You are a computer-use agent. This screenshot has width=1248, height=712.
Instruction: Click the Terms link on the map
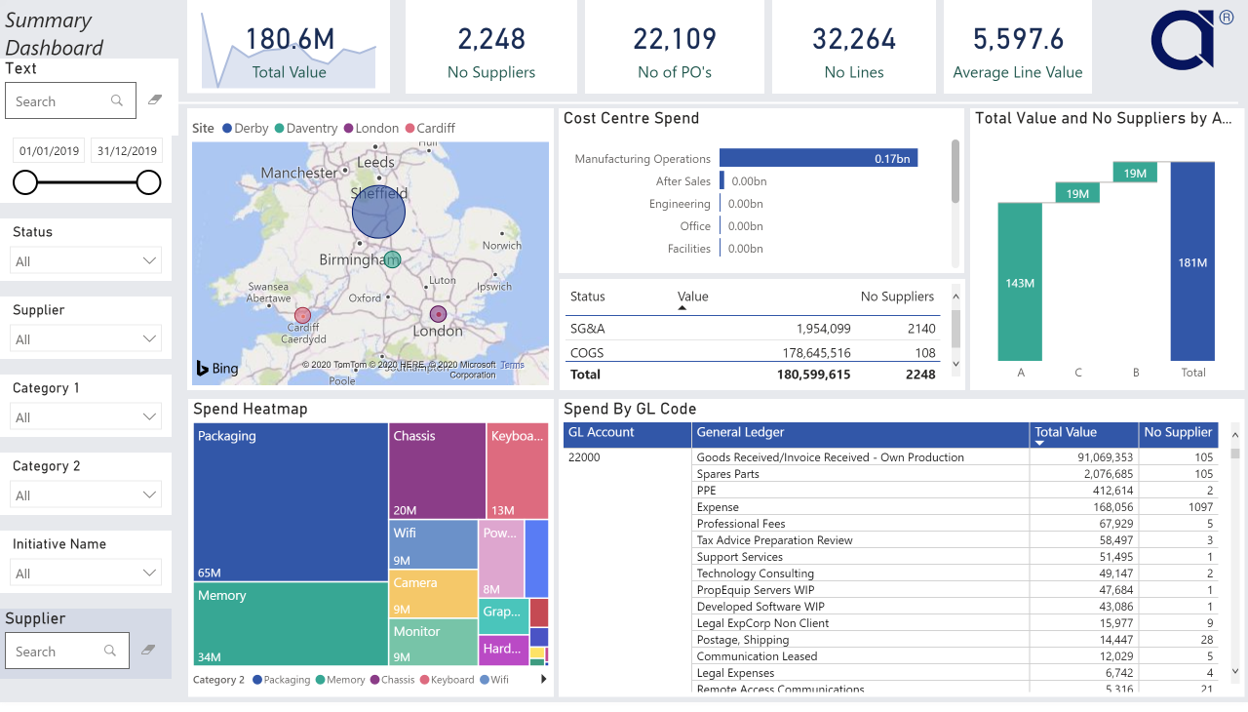click(x=512, y=365)
